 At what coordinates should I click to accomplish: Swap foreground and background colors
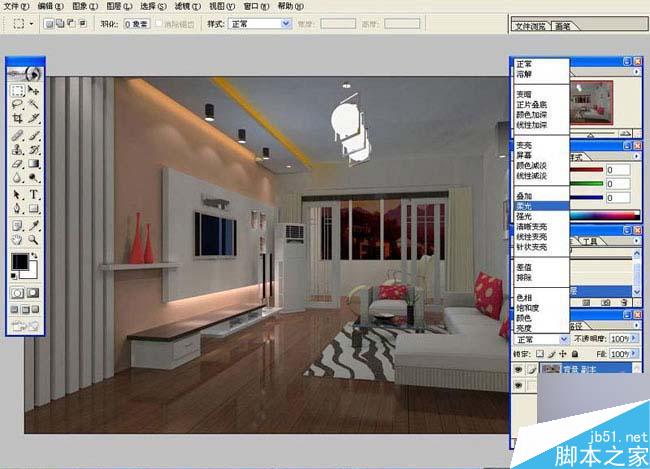[x=35, y=255]
